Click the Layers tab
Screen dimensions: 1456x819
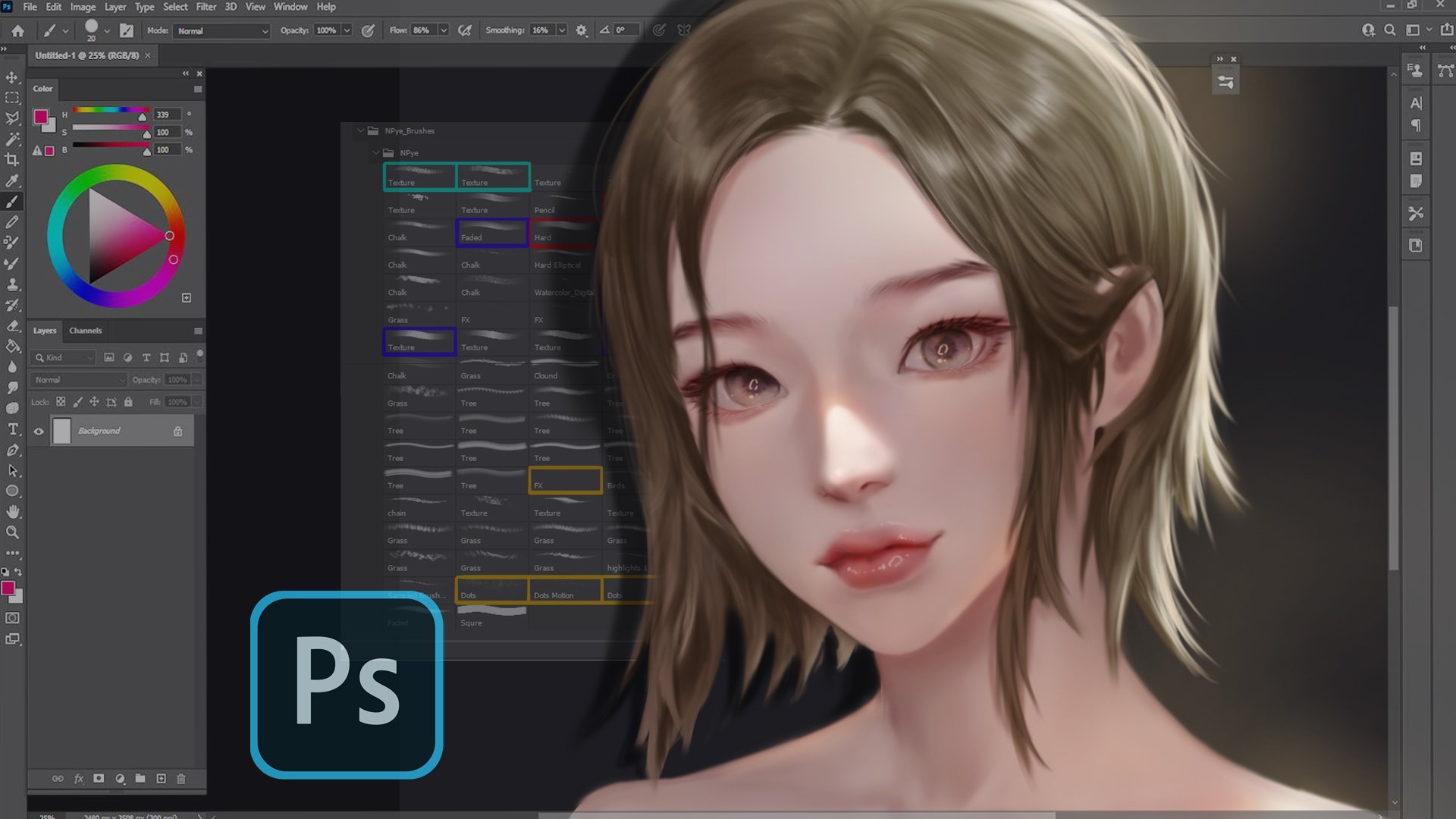coord(44,330)
